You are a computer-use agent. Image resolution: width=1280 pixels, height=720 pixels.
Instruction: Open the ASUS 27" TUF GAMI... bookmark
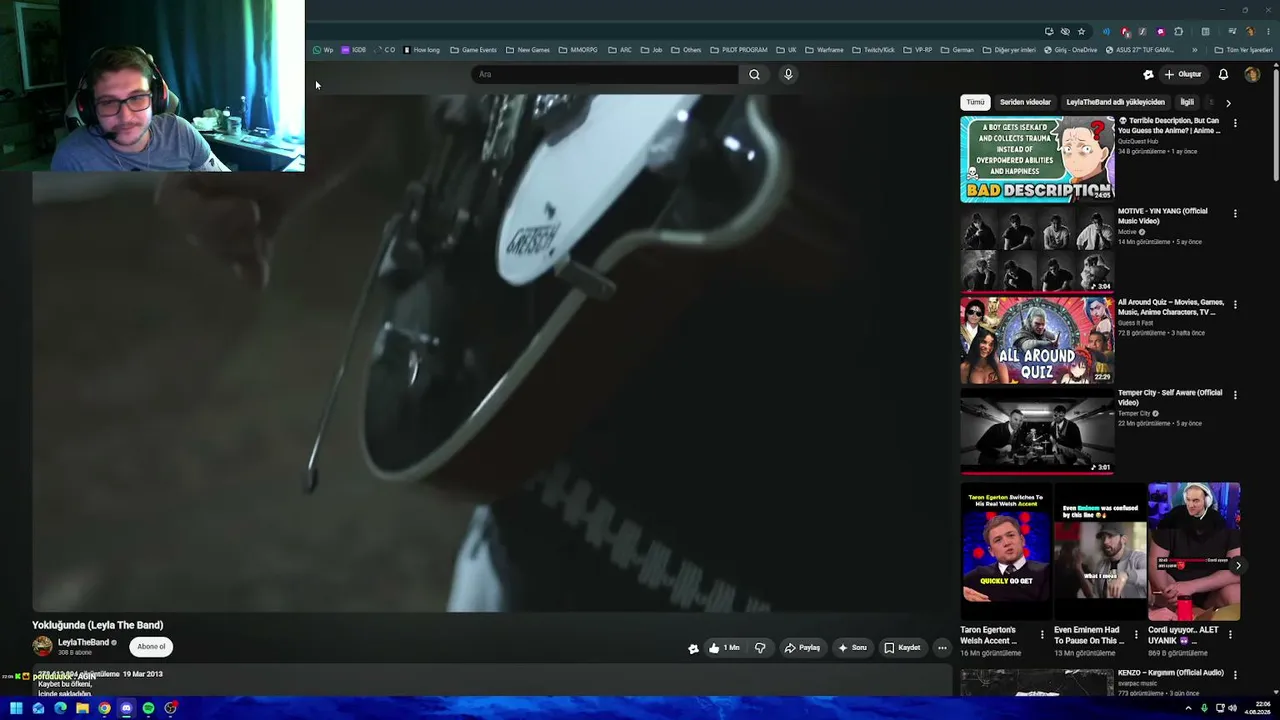coord(1140,50)
